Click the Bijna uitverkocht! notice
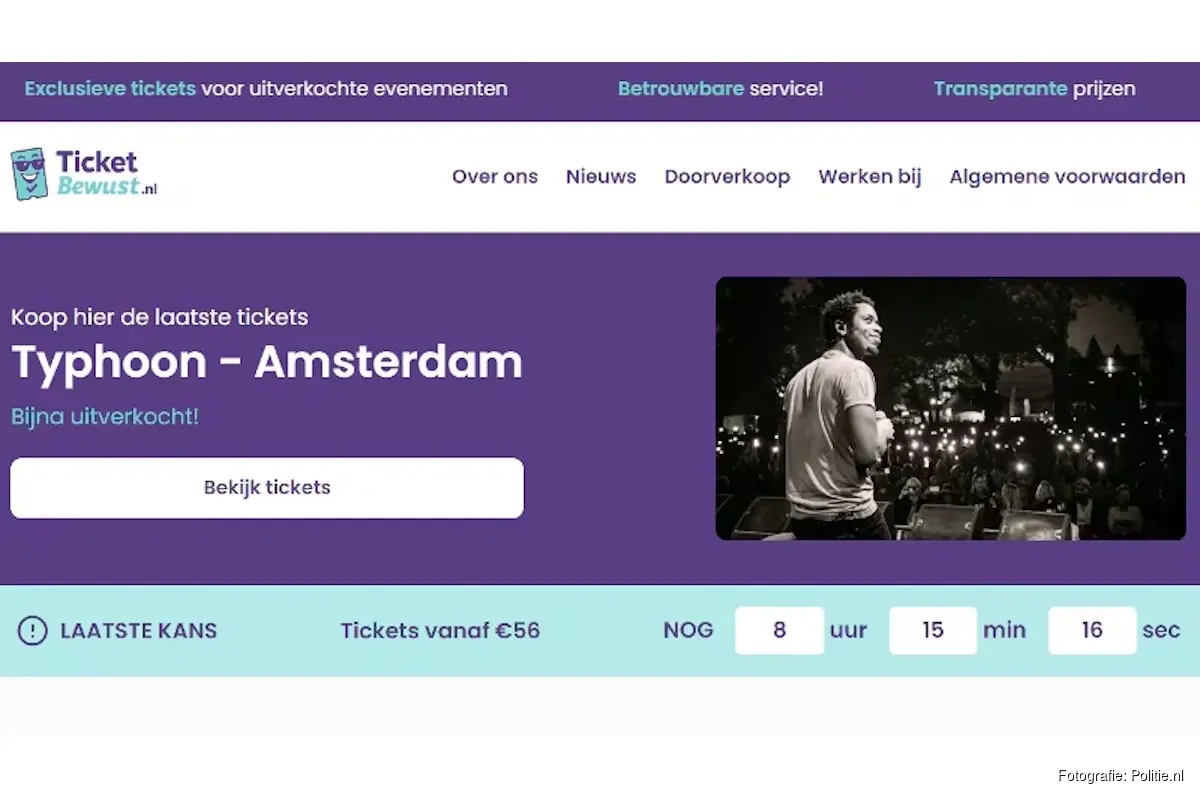This screenshot has height=800, width=1200. coord(105,416)
